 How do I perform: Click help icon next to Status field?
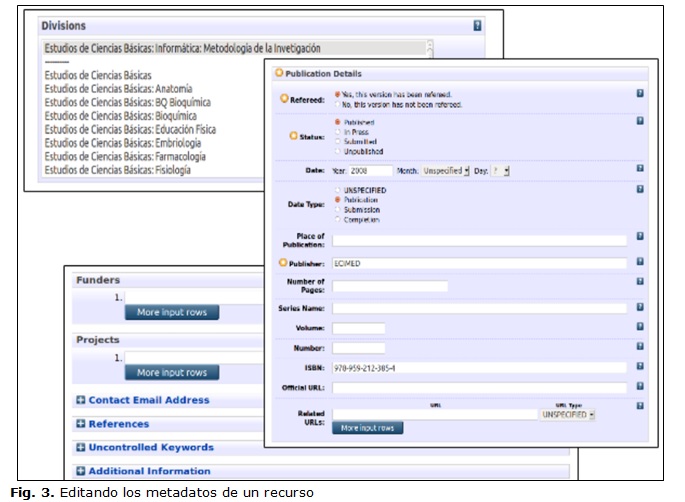[640, 122]
